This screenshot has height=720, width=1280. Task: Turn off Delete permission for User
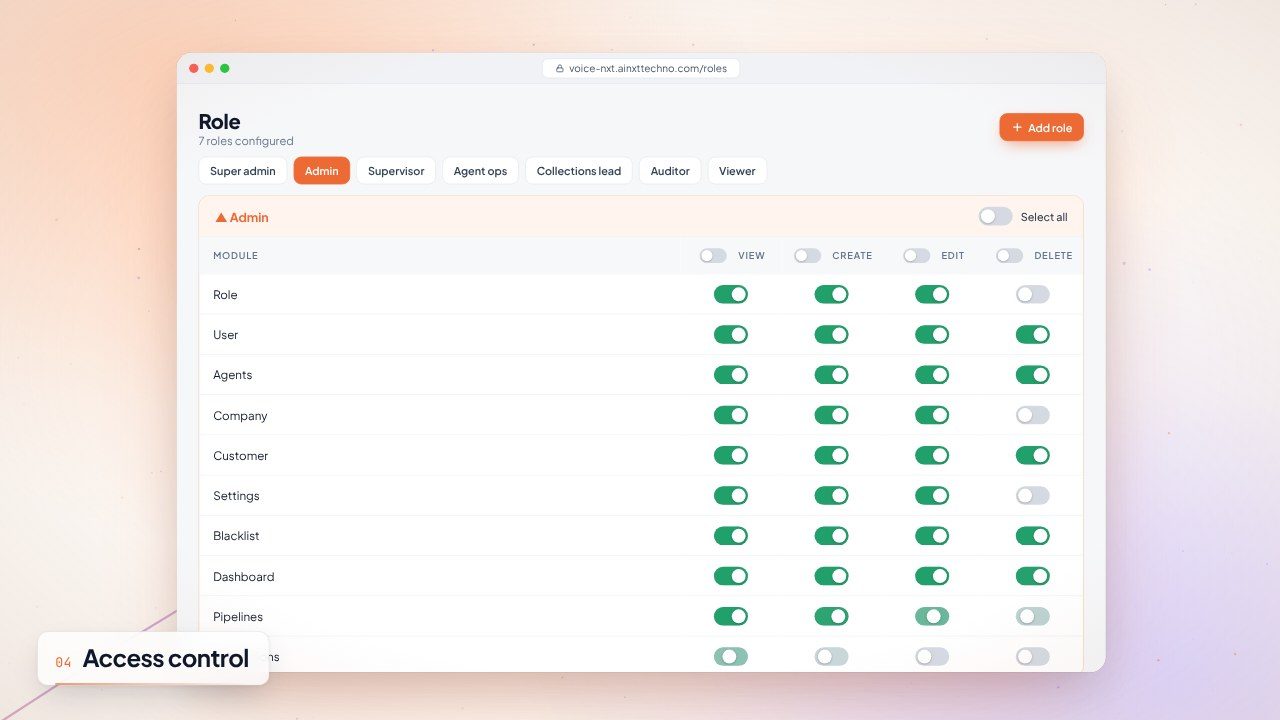click(x=1033, y=334)
